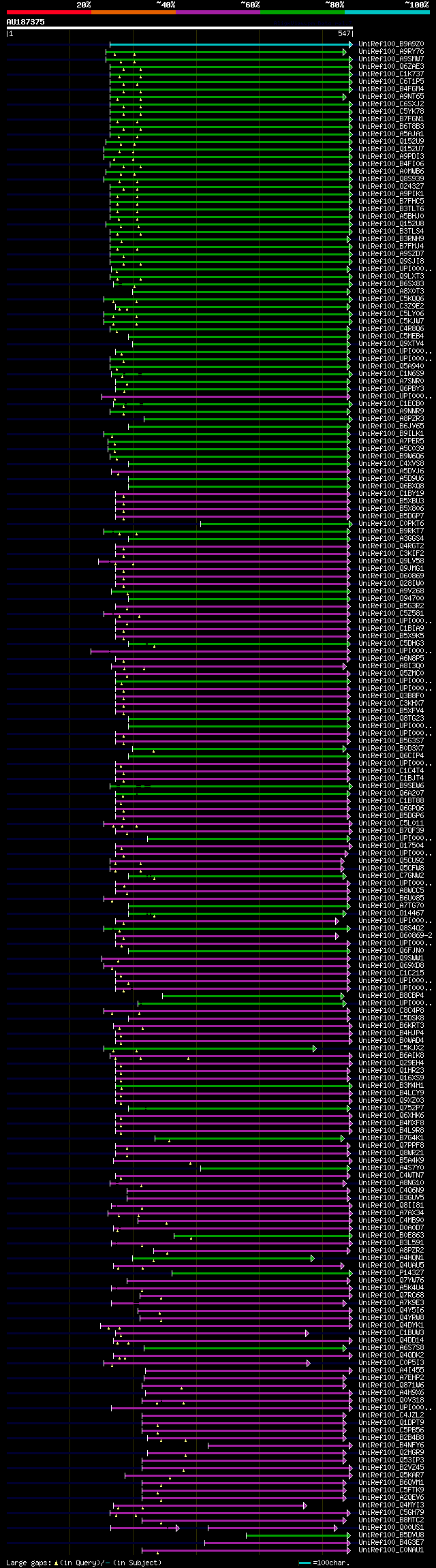Screen dimensions: 436x1568
Task: Click the cyan =100char. scale indicator
Action: pos(324,1563)
